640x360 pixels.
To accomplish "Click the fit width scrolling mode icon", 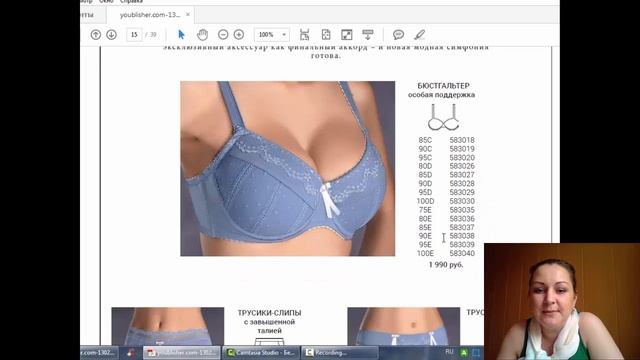I will pyautogui.click(x=304, y=35).
